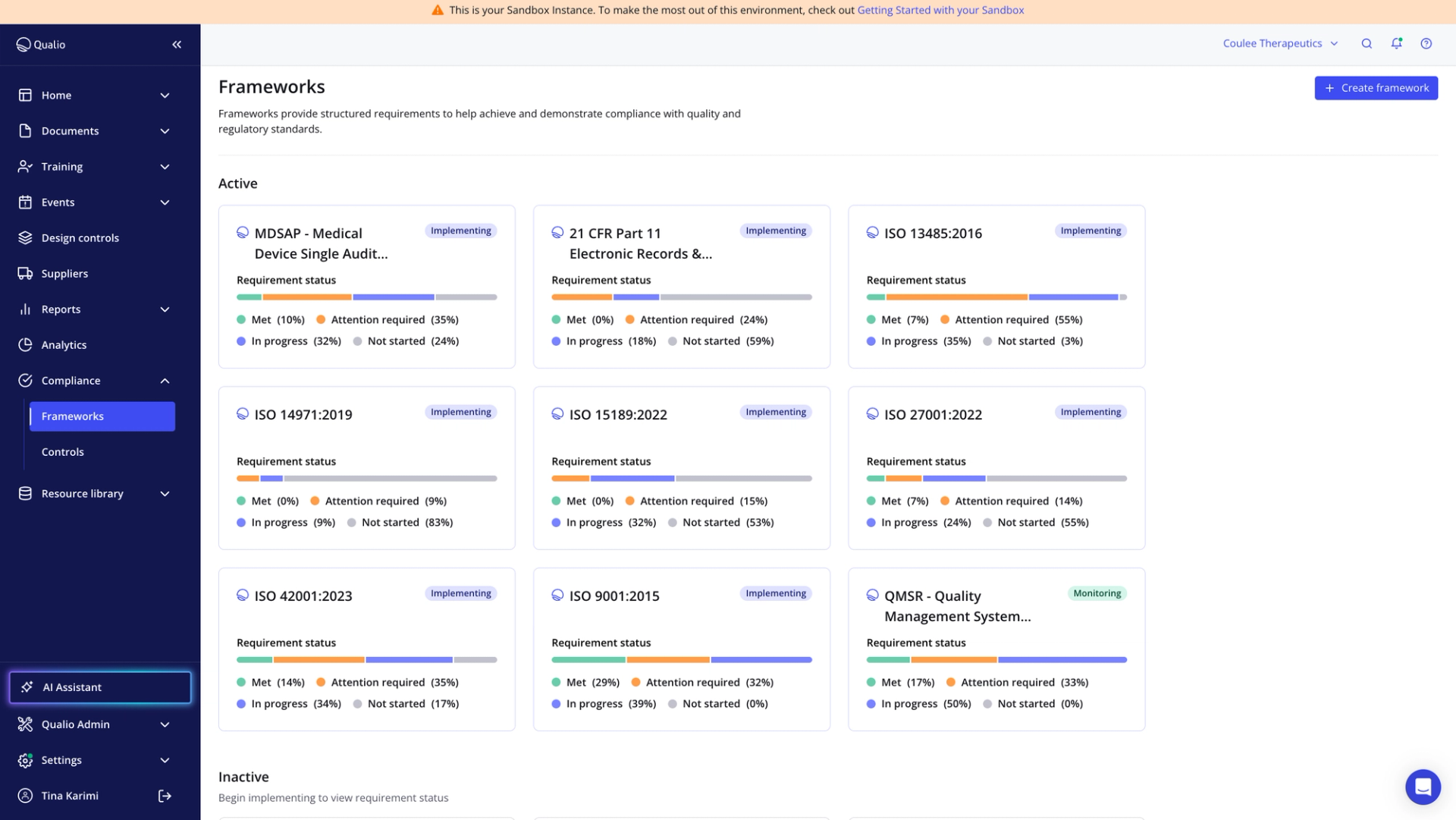1456x820 pixels.
Task: Click the MDSAP framework card icon
Action: 243,233
